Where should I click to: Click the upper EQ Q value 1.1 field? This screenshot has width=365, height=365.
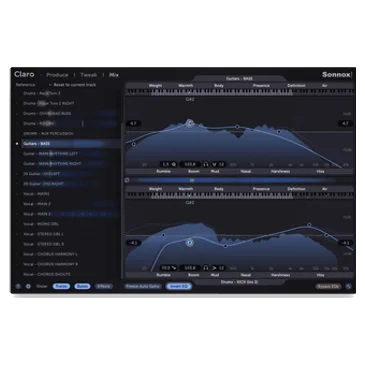tap(169, 164)
